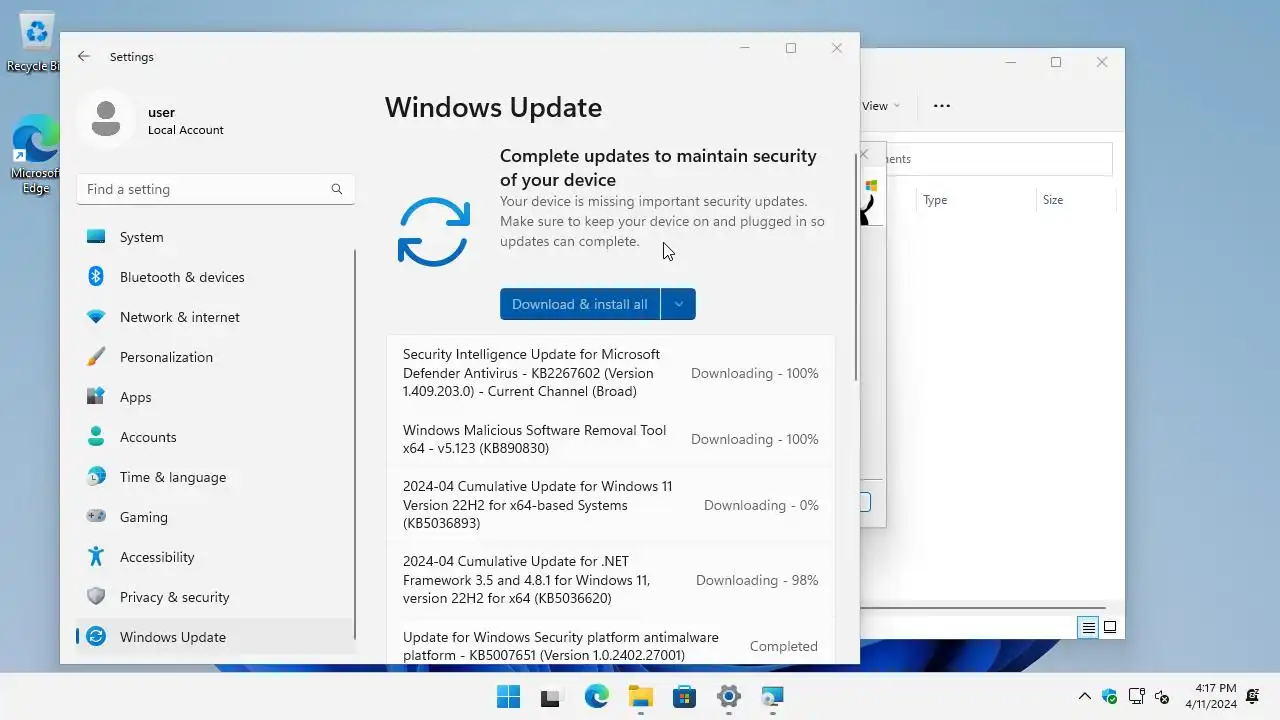Image resolution: width=1280 pixels, height=720 pixels.
Task: Go to Personalization settings
Action: [215, 357]
